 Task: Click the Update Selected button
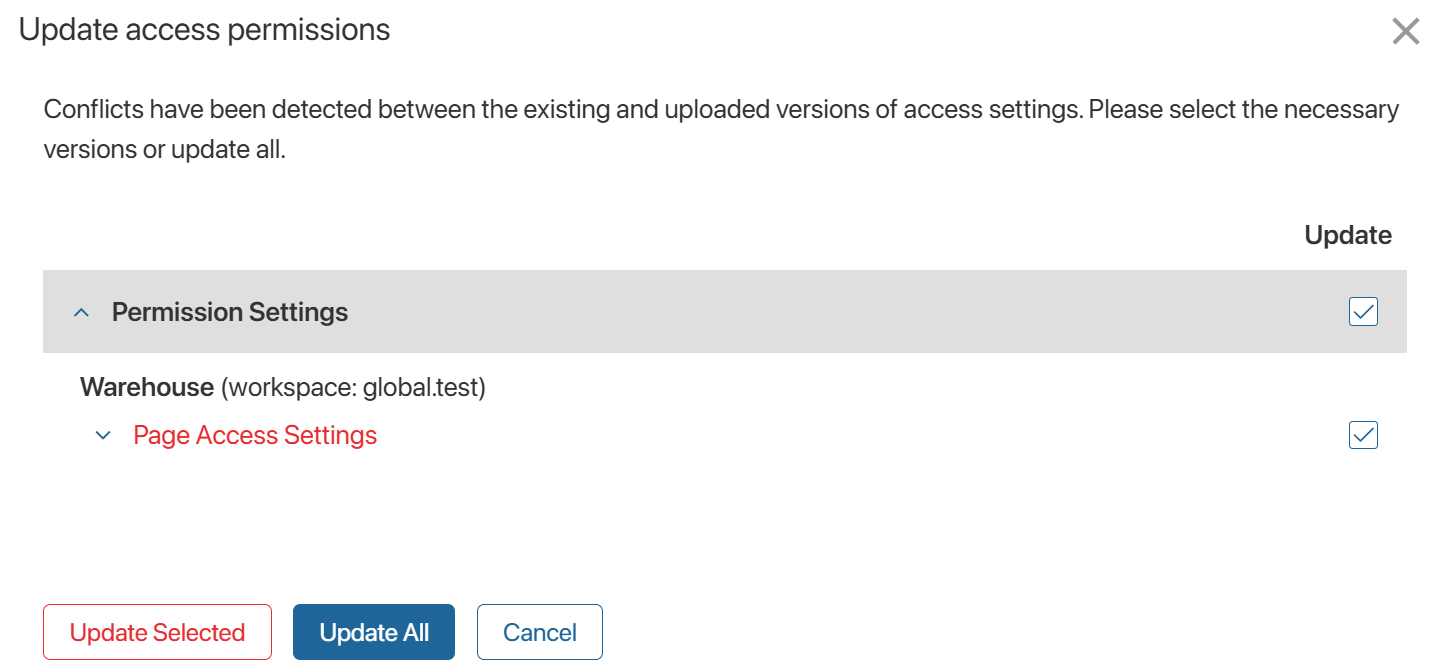point(157,632)
